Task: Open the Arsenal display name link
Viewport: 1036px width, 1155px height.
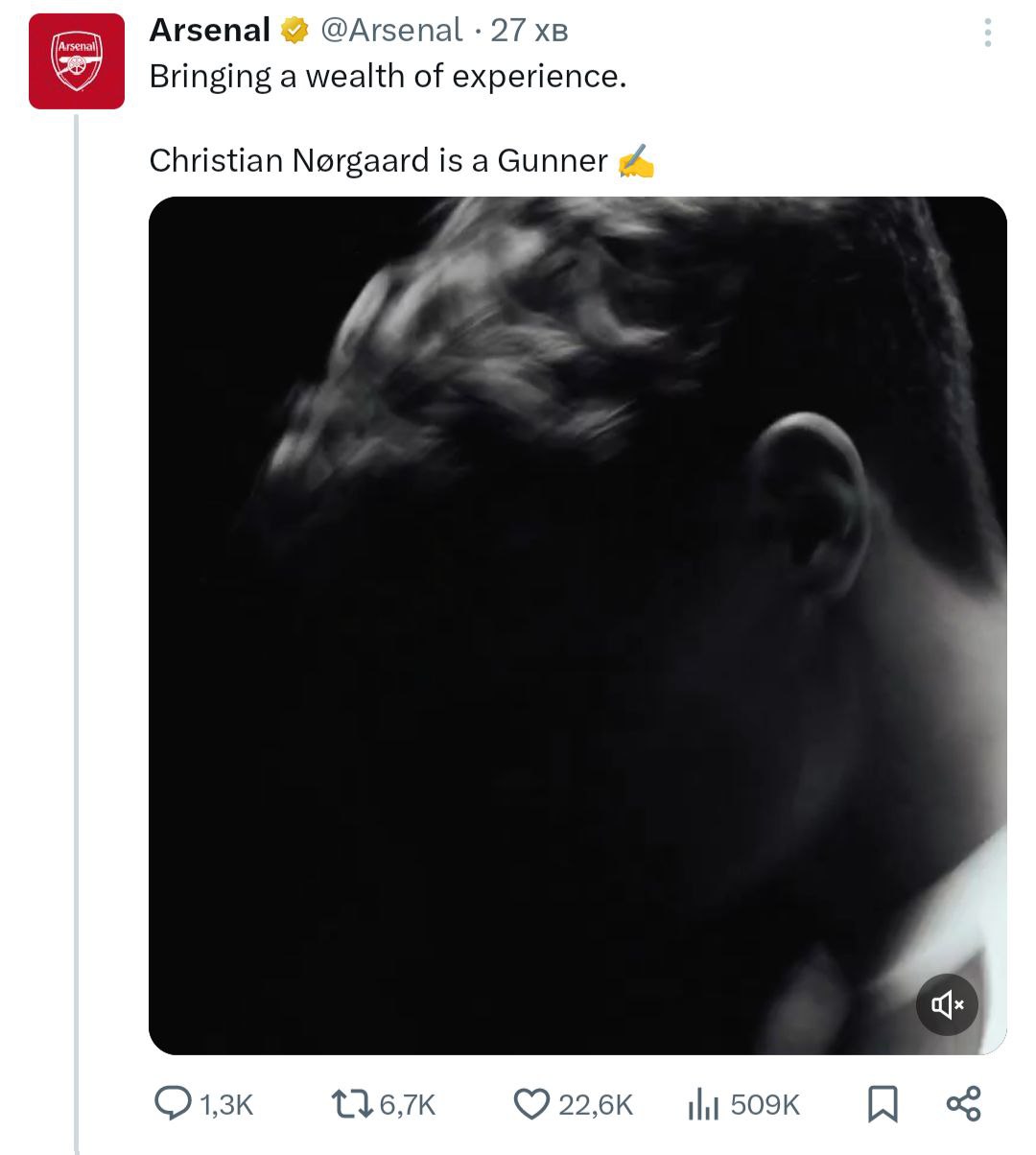Action: 209,31
